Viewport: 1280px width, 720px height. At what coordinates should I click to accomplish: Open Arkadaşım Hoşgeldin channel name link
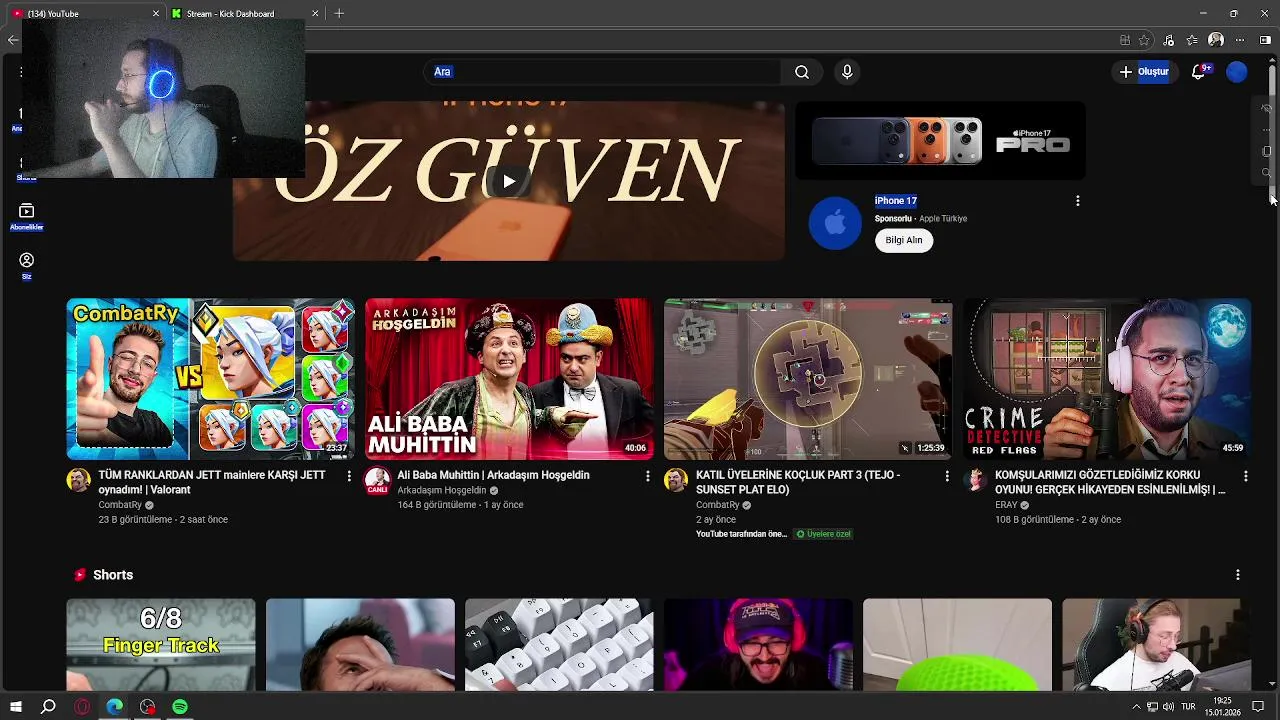tap(441, 490)
